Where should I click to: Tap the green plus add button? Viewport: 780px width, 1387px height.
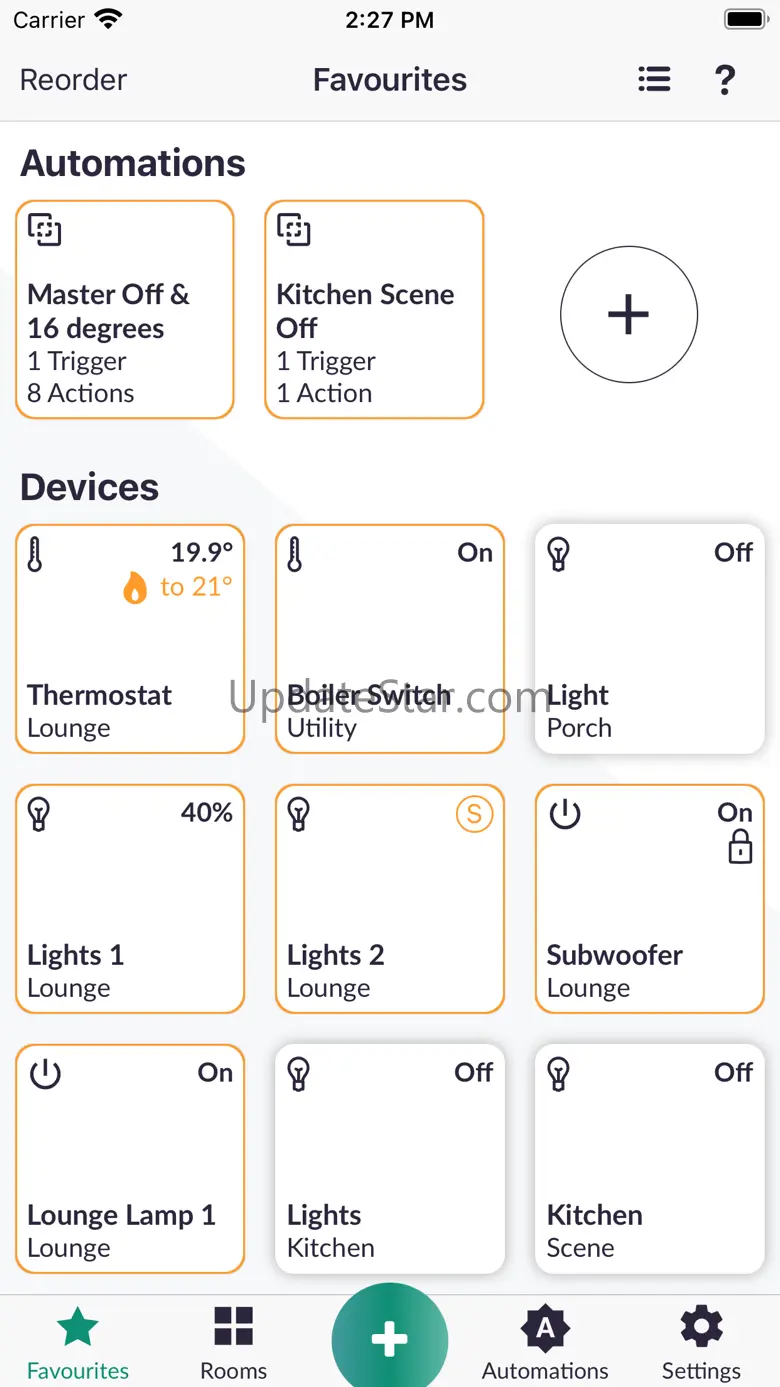(x=390, y=1339)
